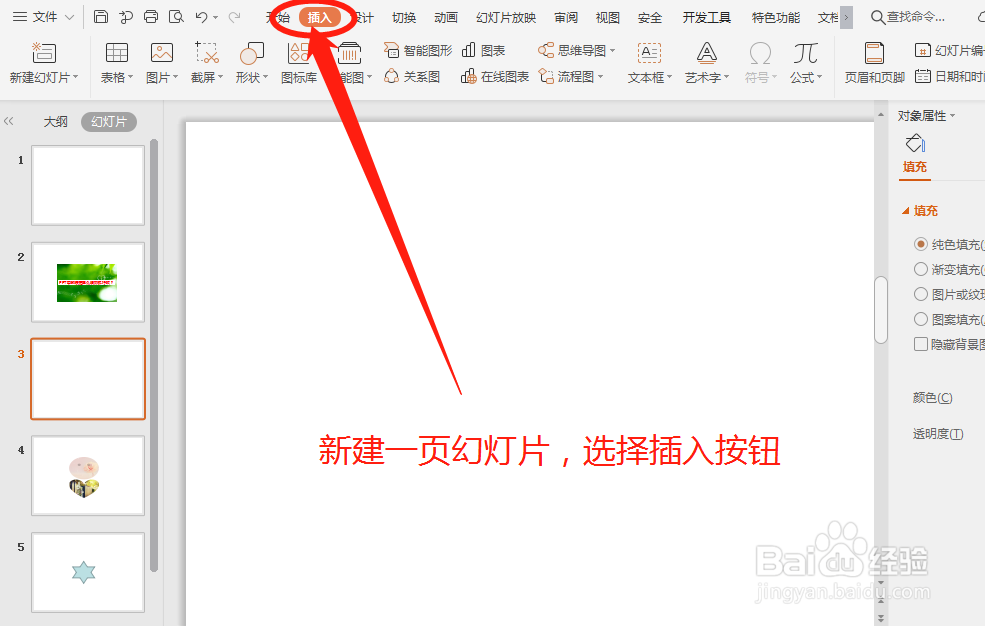Open the hamburger menu icon
Screen dimensions: 985x626
click(x=20, y=17)
